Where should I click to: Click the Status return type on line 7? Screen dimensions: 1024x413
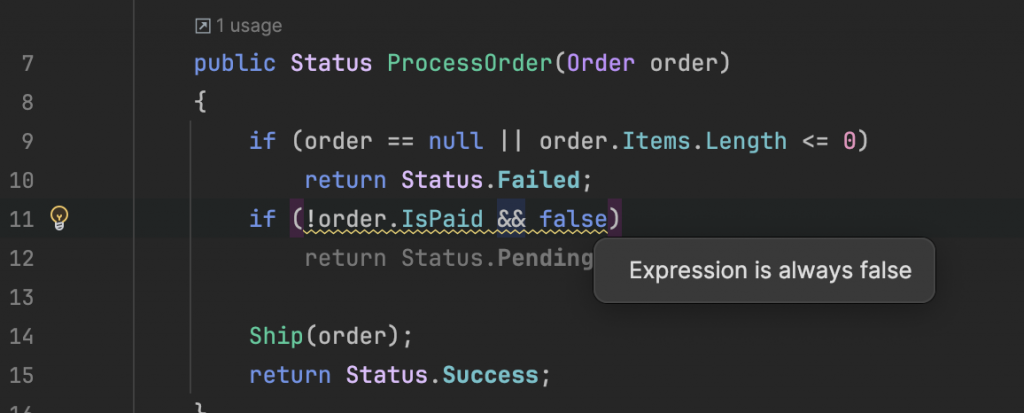pos(331,63)
